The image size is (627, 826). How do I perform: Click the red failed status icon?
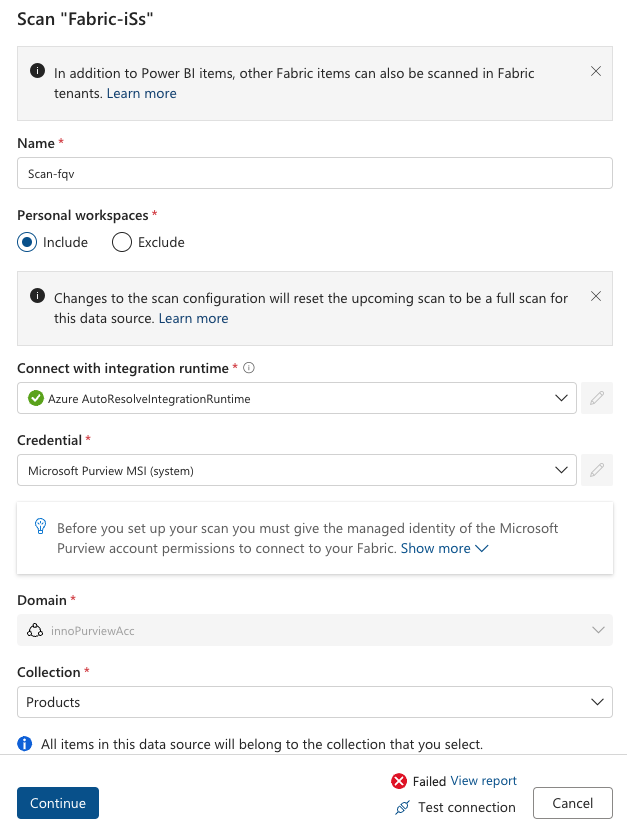tap(399, 781)
